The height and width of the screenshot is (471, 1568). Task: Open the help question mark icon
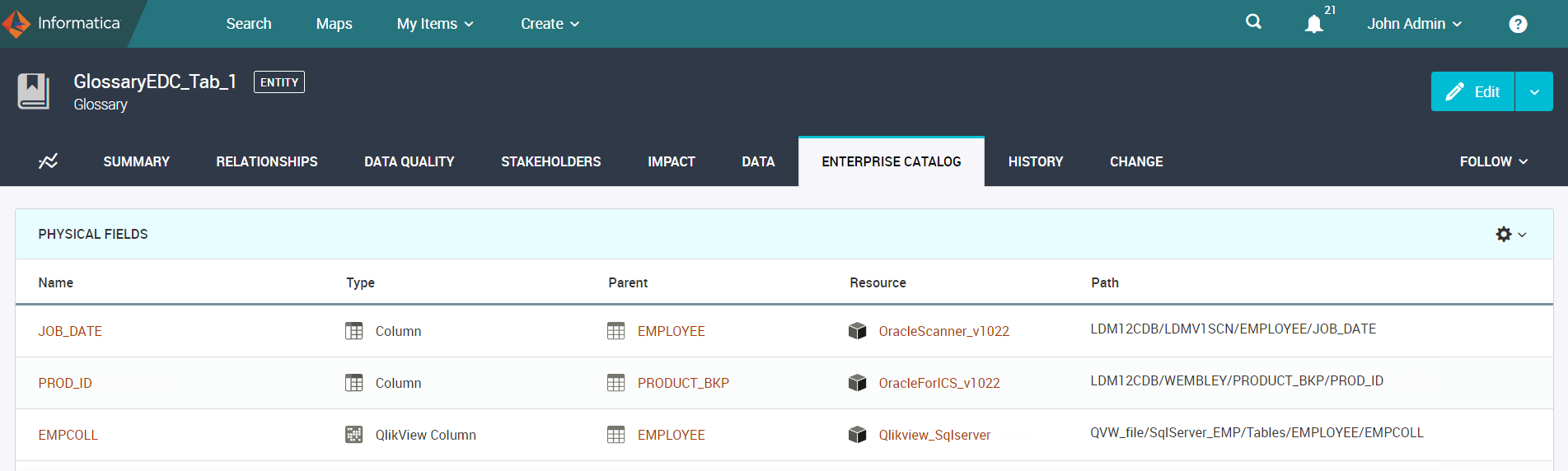pos(1518,24)
